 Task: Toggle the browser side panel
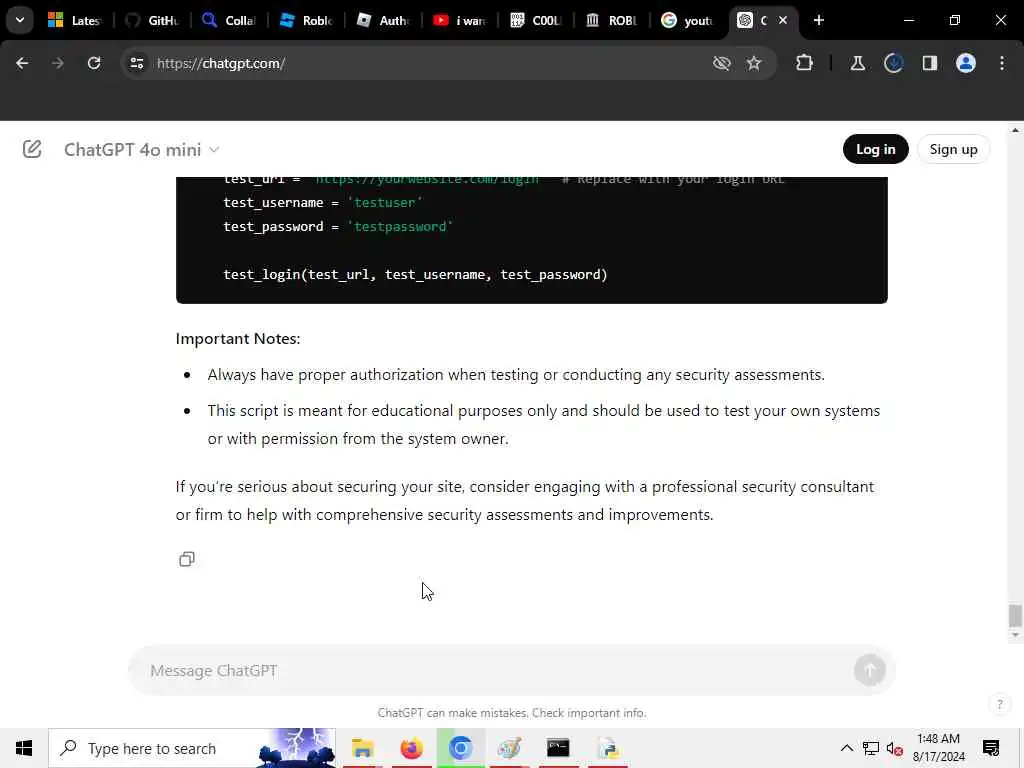pyautogui.click(x=929, y=63)
